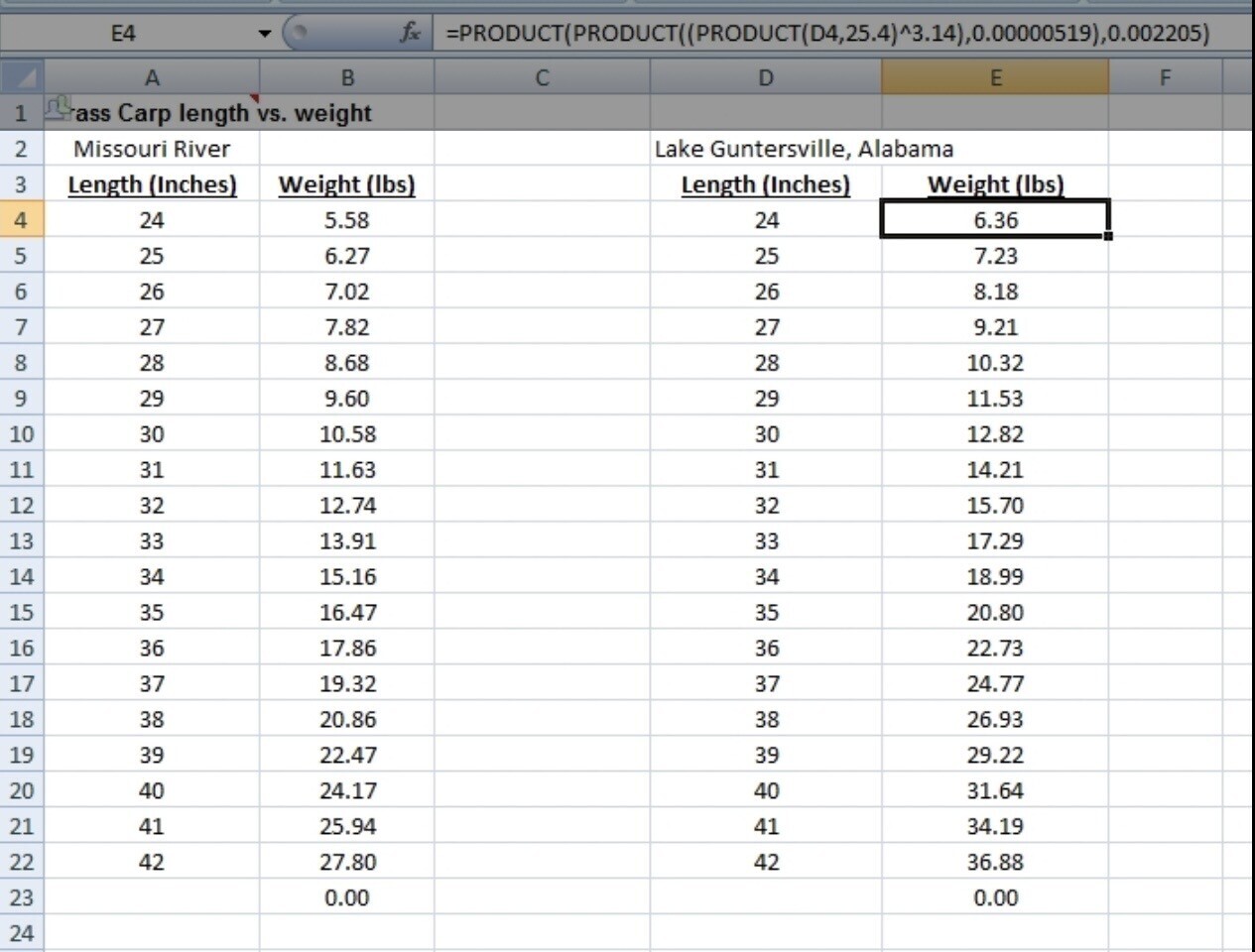The height and width of the screenshot is (952, 1255).
Task: Select the cell with value 31.64
Action: click(995, 791)
